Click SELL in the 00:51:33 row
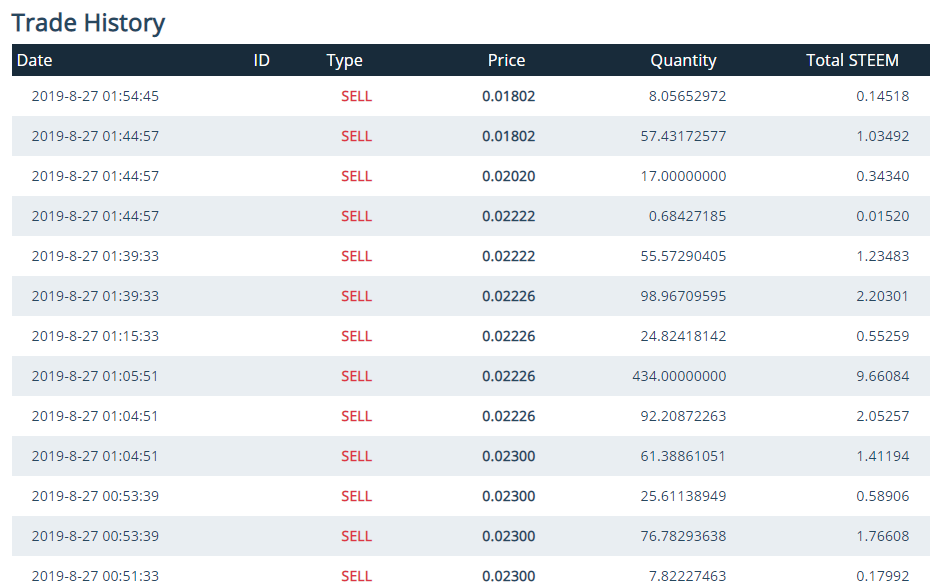 tap(356, 577)
